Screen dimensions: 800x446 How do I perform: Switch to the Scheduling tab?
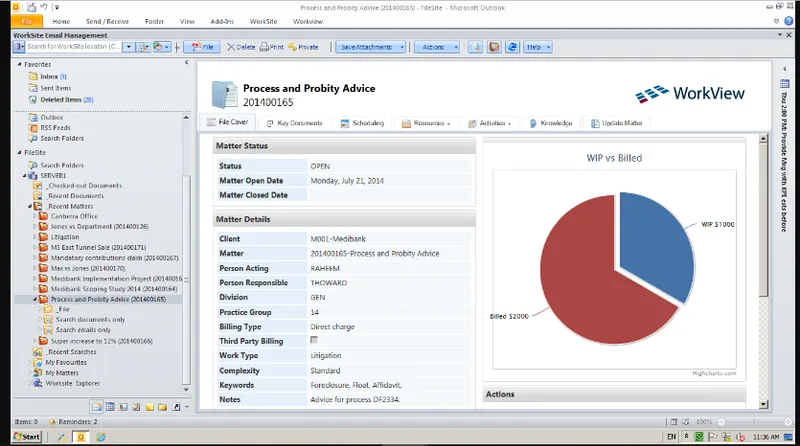(362, 123)
